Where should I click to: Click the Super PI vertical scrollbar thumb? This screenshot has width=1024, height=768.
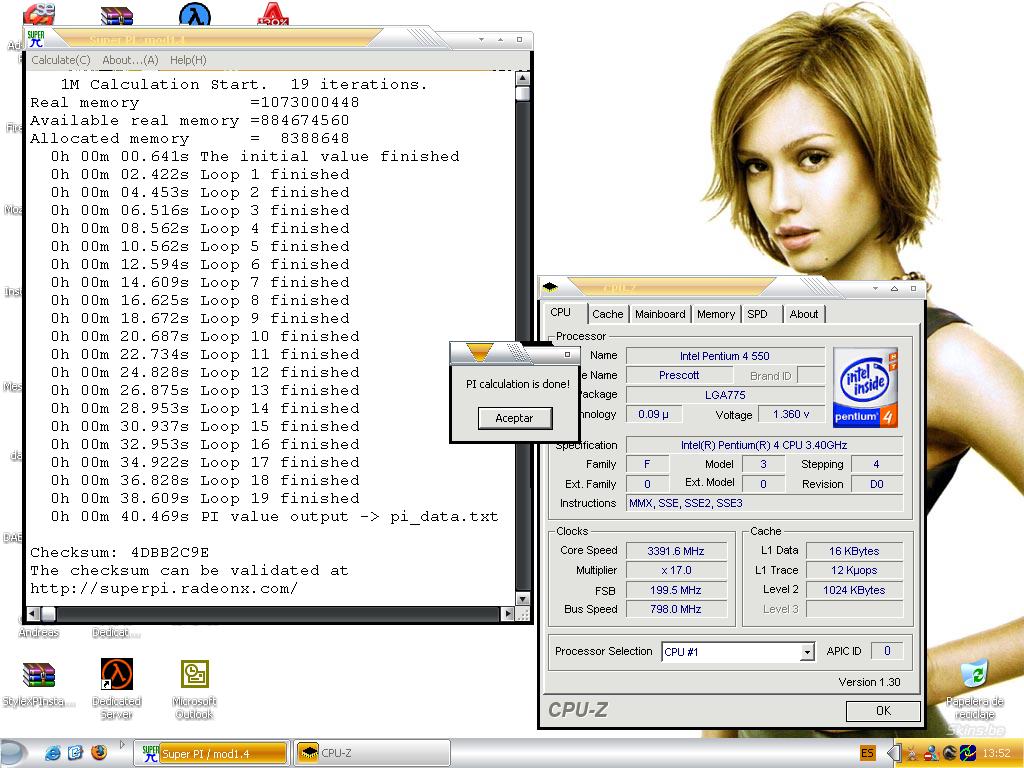point(522,93)
